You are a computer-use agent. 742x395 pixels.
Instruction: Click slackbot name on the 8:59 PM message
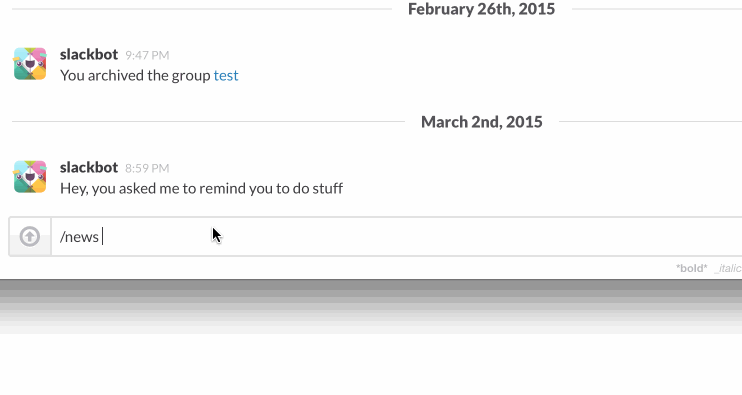[x=89, y=167]
